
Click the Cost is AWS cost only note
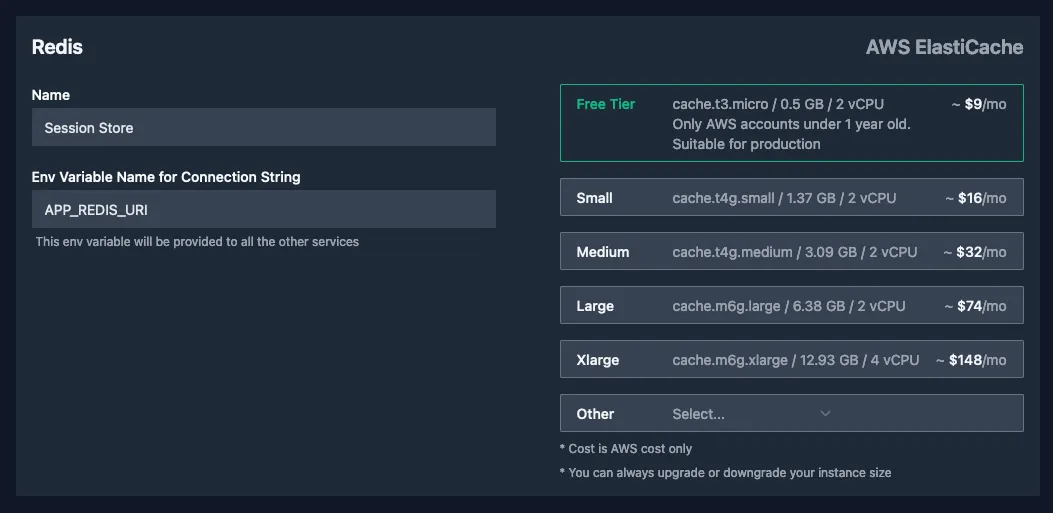tap(626, 449)
